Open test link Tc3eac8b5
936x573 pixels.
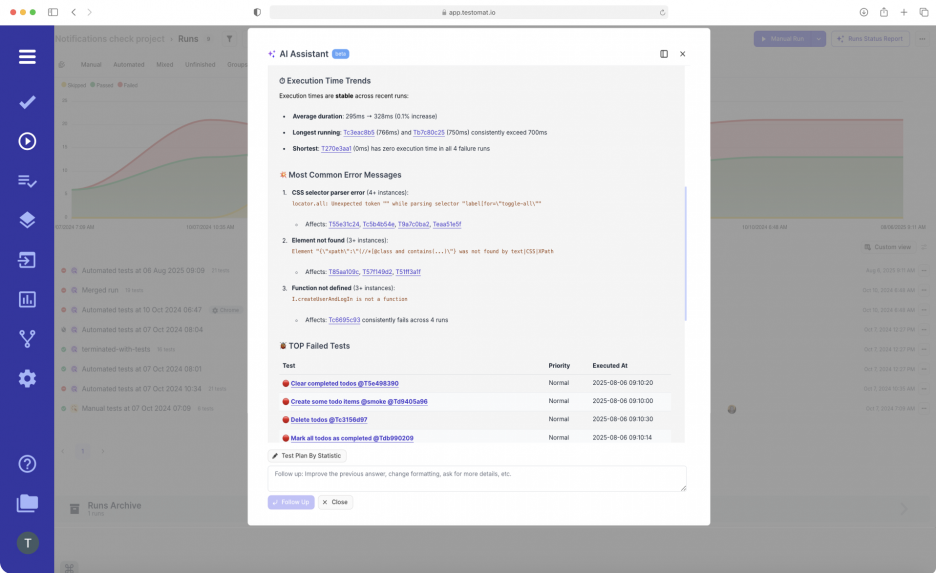pos(359,132)
